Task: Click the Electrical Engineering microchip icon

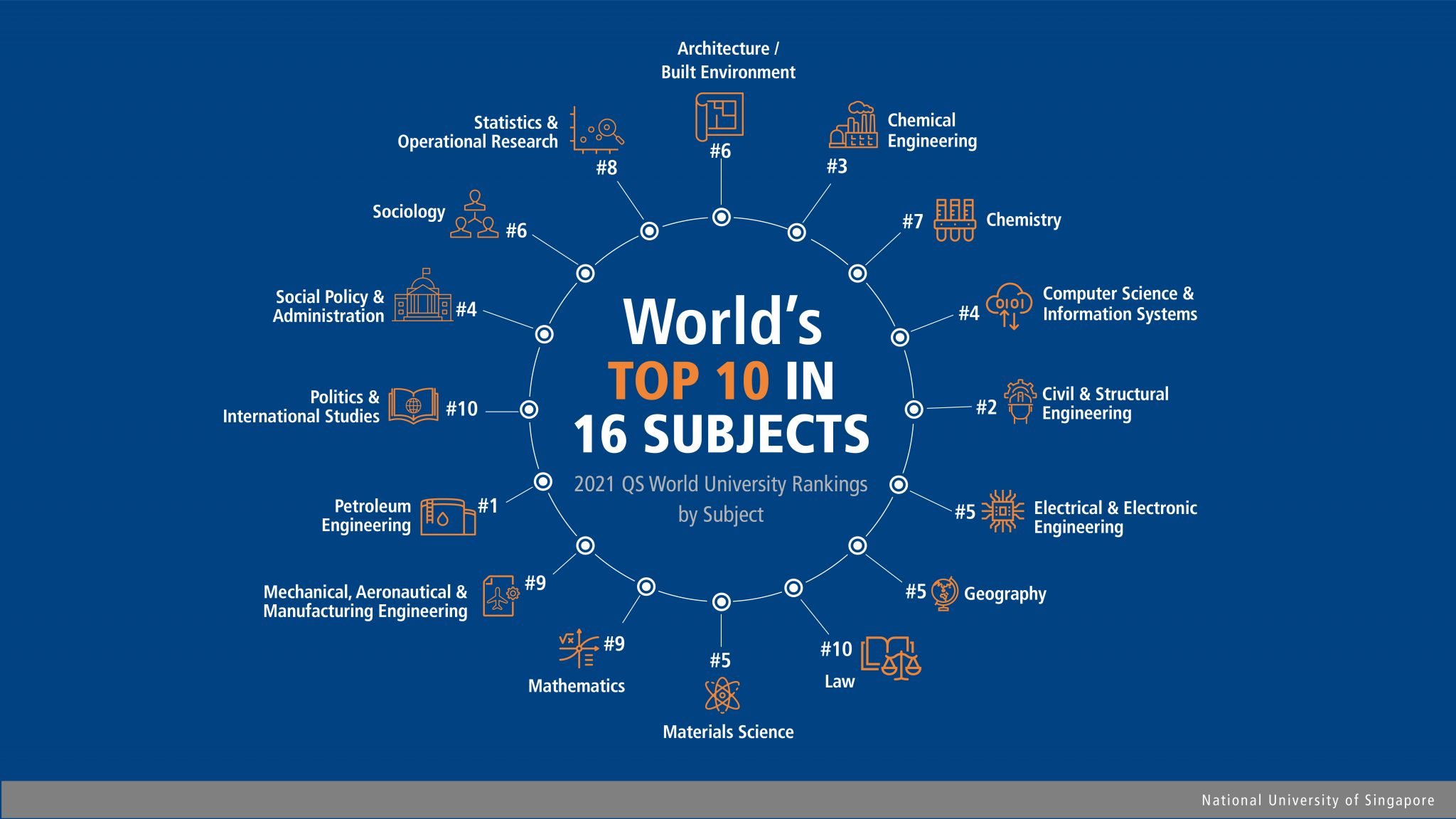Action: 1002,511
